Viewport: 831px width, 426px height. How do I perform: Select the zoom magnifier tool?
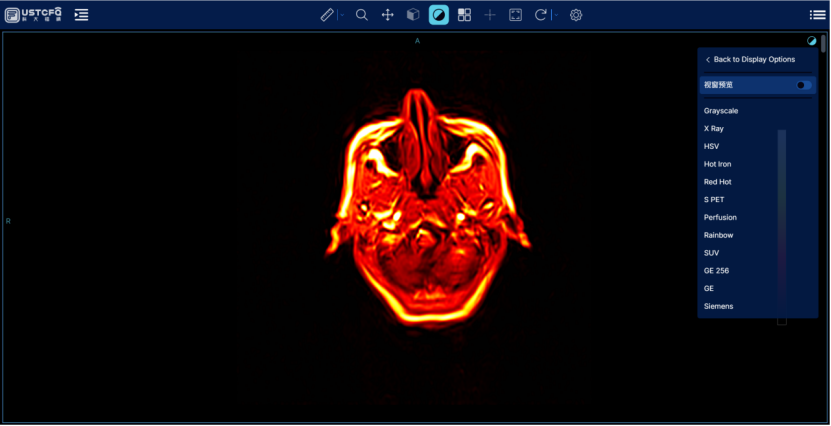click(361, 15)
